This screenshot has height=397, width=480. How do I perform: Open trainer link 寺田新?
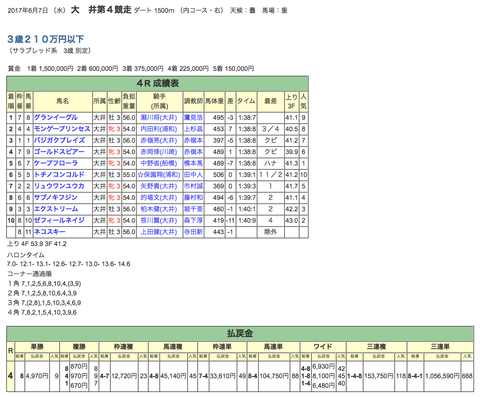(193, 232)
